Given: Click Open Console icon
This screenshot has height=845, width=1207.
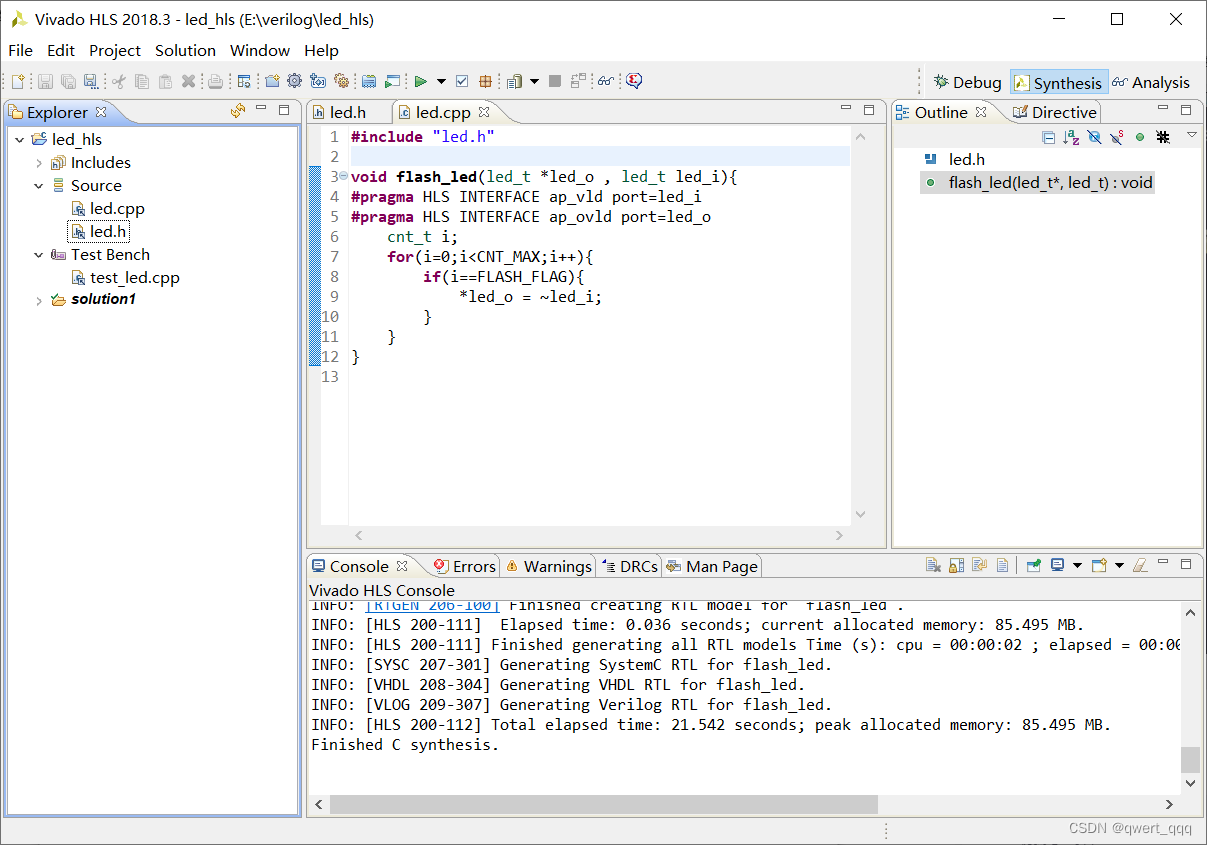Looking at the screenshot, I should pos(1099,566).
